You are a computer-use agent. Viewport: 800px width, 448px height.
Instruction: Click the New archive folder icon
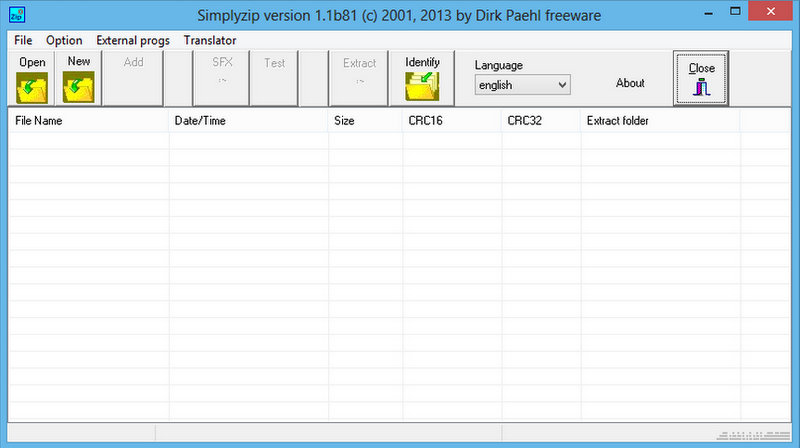coord(79,87)
